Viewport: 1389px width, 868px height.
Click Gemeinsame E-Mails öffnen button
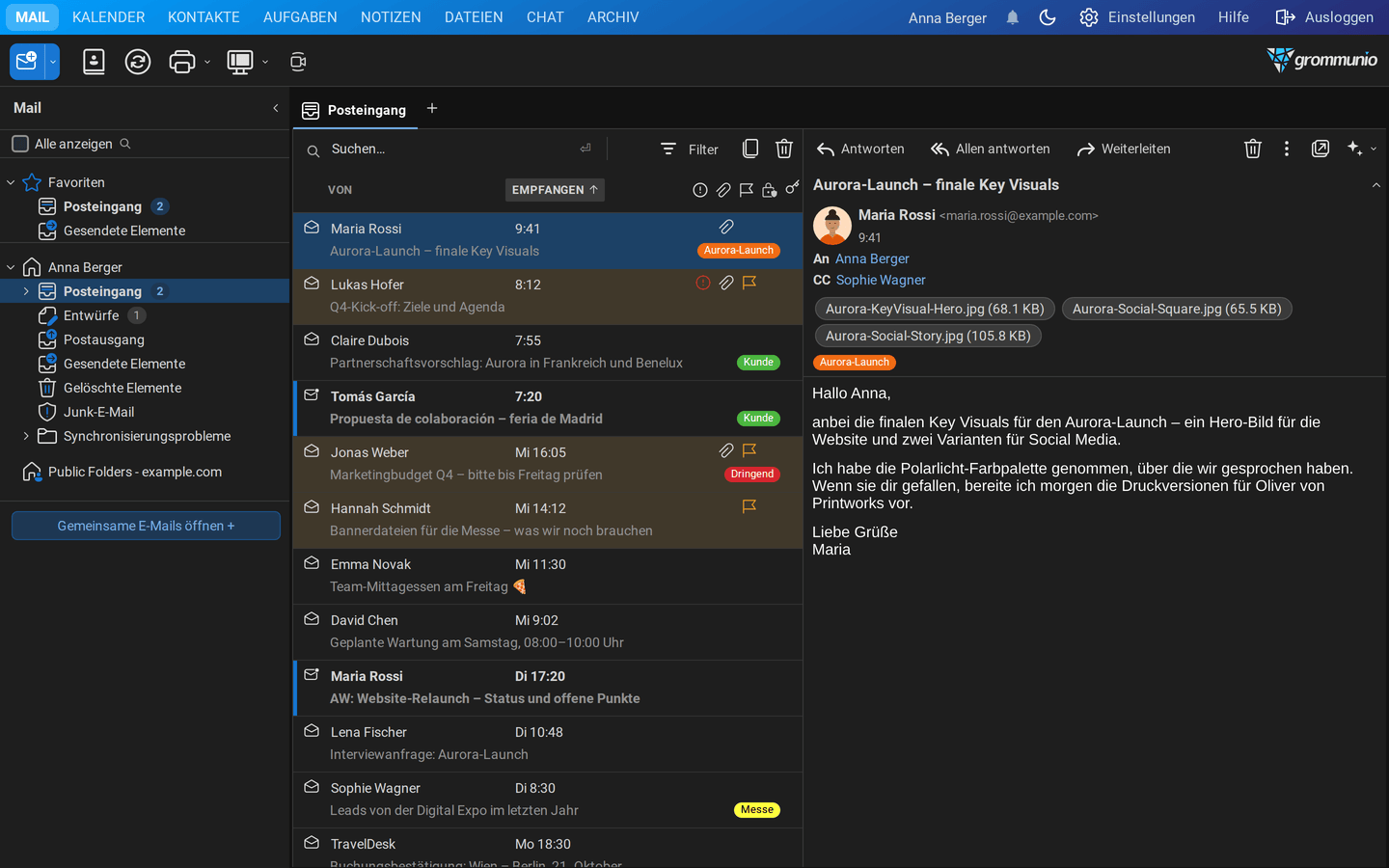click(x=146, y=526)
